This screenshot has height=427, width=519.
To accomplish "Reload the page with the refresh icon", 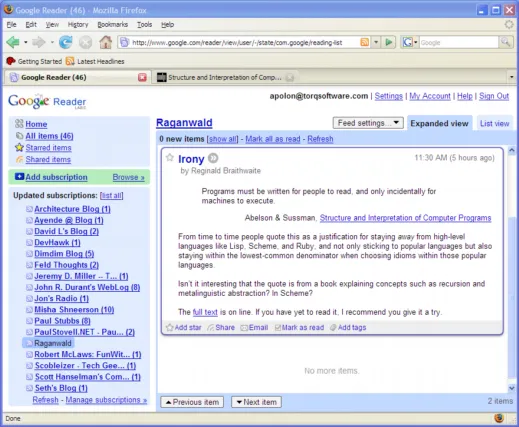I will coord(66,42).
